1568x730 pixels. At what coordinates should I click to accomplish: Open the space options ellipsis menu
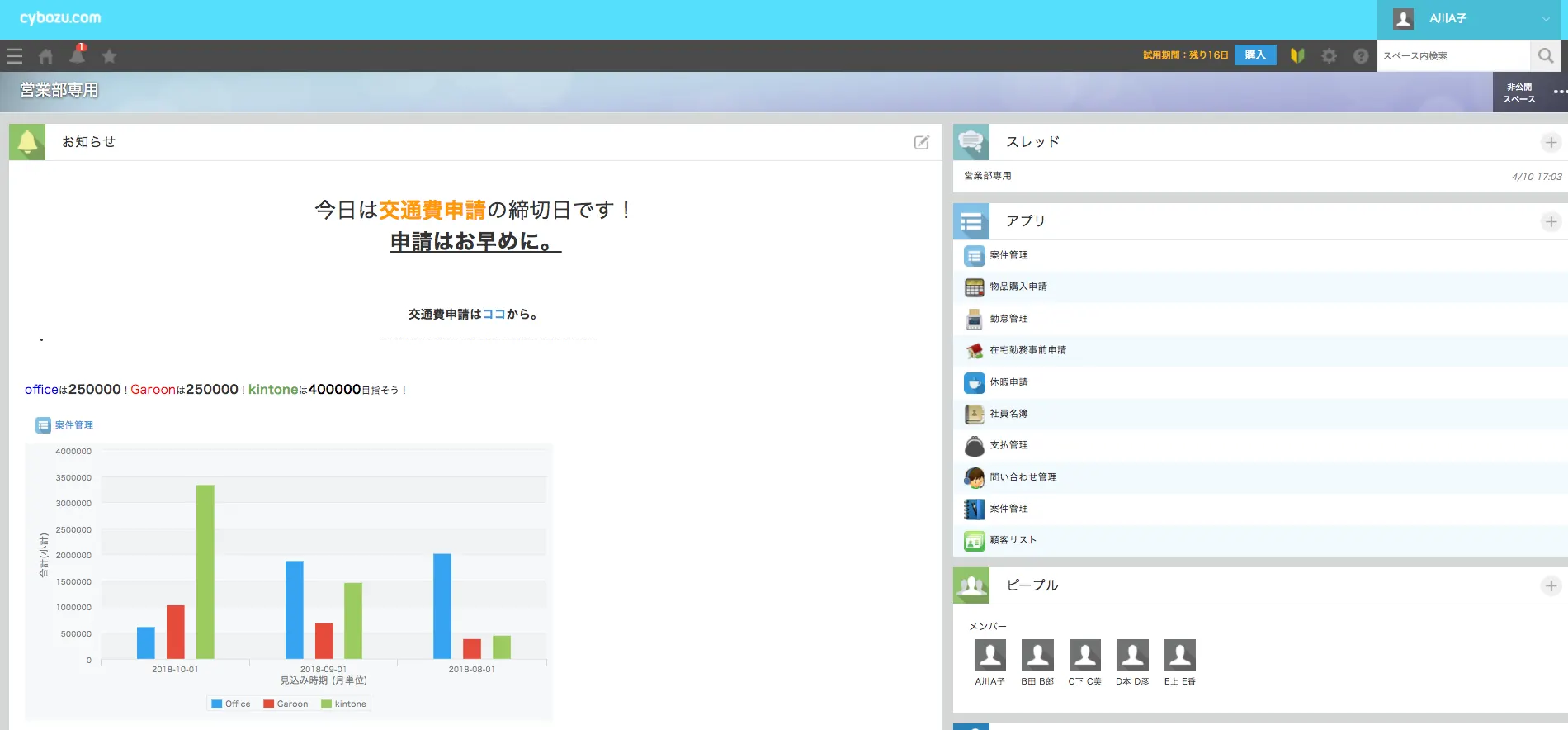(x=1559, y=92)
